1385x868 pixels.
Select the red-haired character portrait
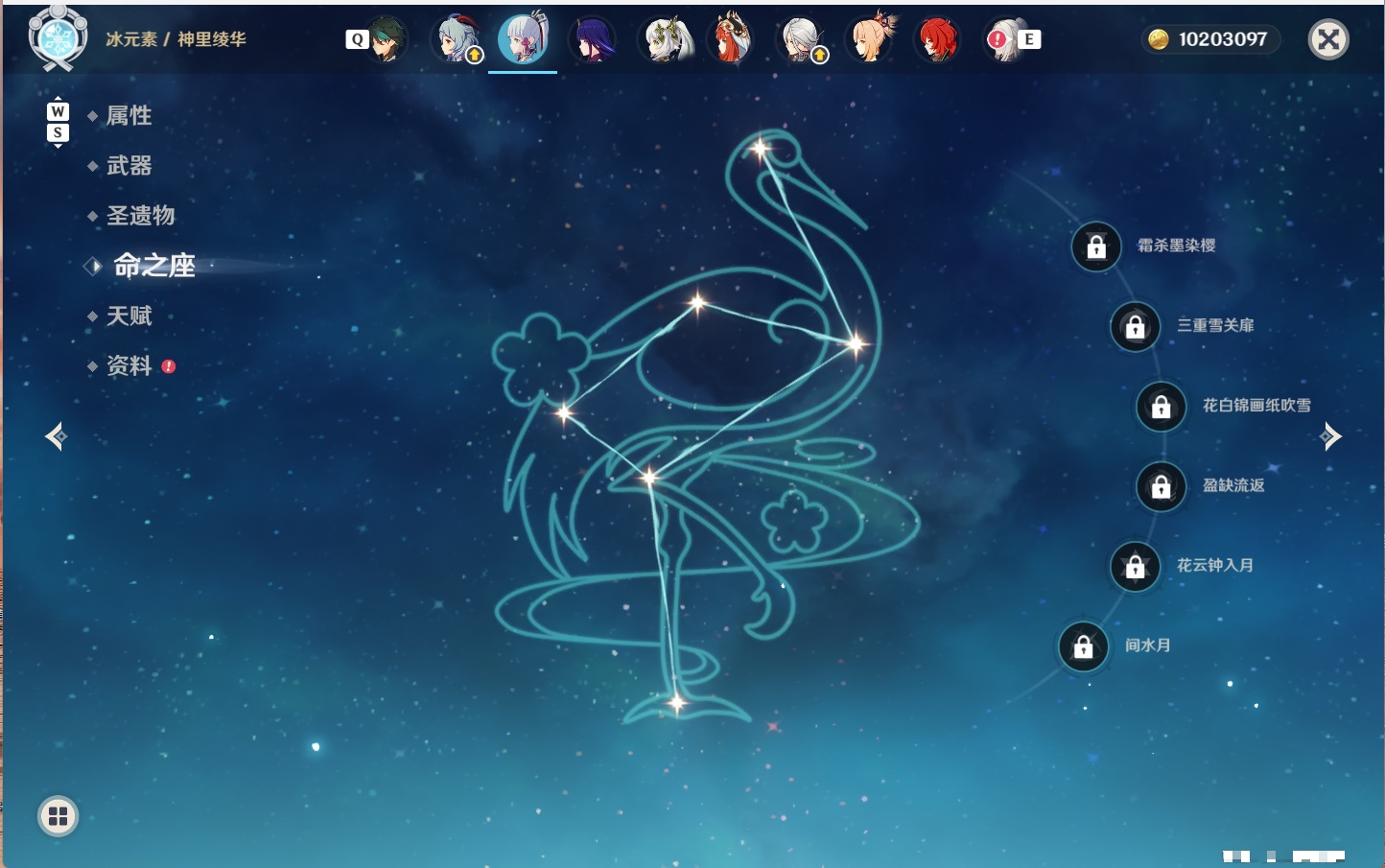[x=937, y=39]
